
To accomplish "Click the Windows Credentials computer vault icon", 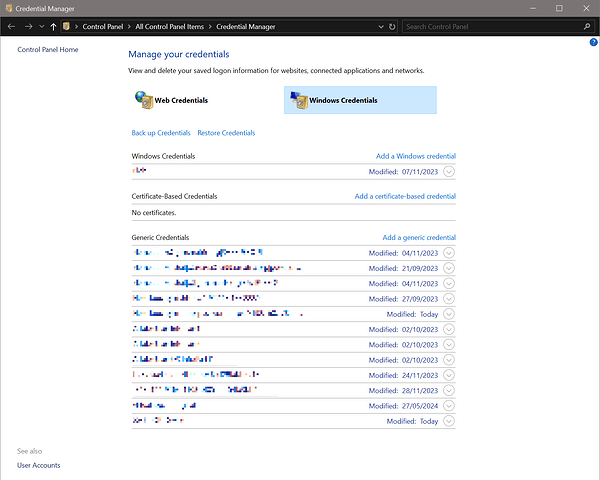I will 299,100.
